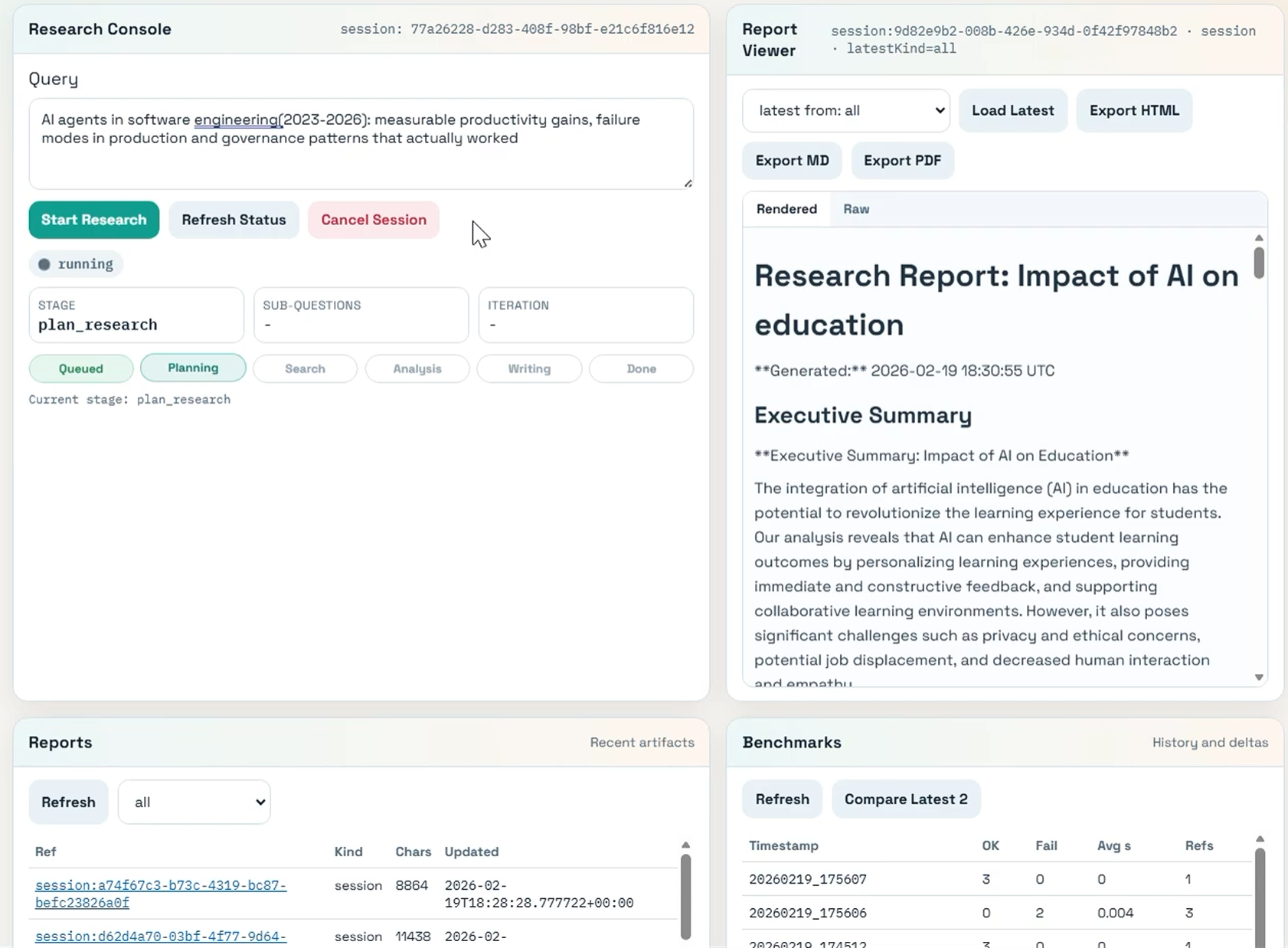Select the Search stage pill
The width and height of the screenshot is (1288, 948).
pos(305,368)
